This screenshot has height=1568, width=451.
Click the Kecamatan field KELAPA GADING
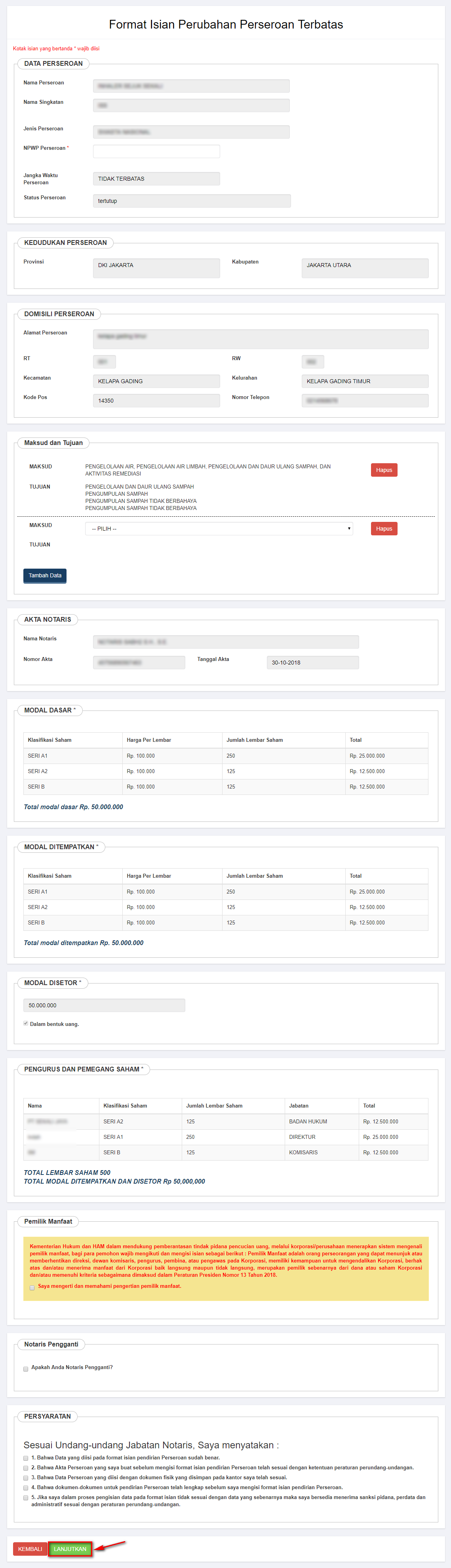[156, 381]
